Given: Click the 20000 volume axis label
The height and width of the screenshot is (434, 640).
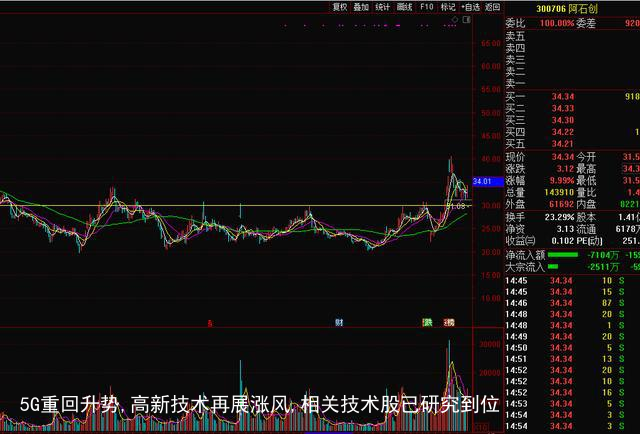Looking at the screenshot, I should click(x=490, y=373).
